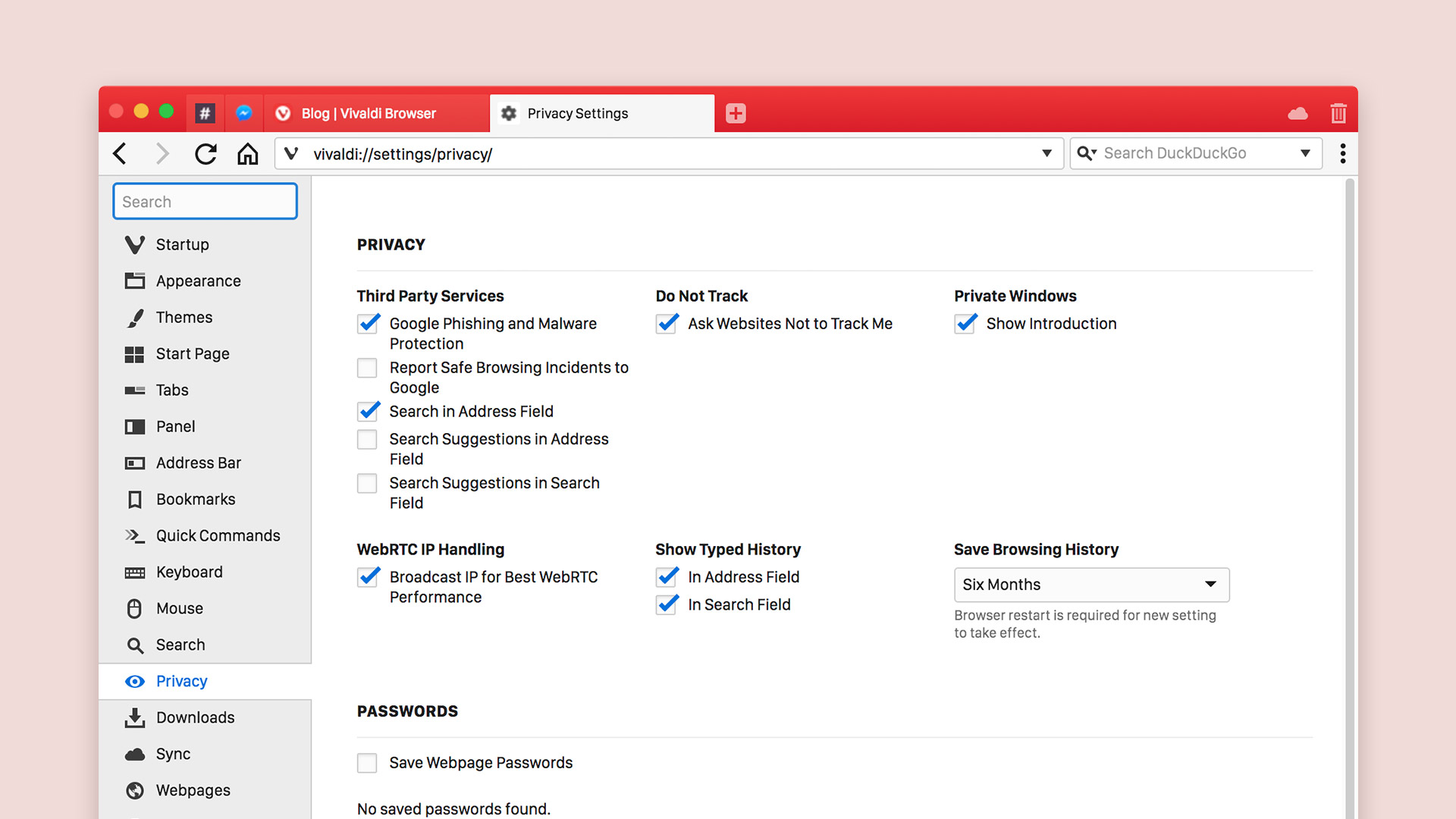Click the settings page vertical scrollbar
Image resolution: width=1456 pixels, height=819 pixels.
click(1350, 497)
